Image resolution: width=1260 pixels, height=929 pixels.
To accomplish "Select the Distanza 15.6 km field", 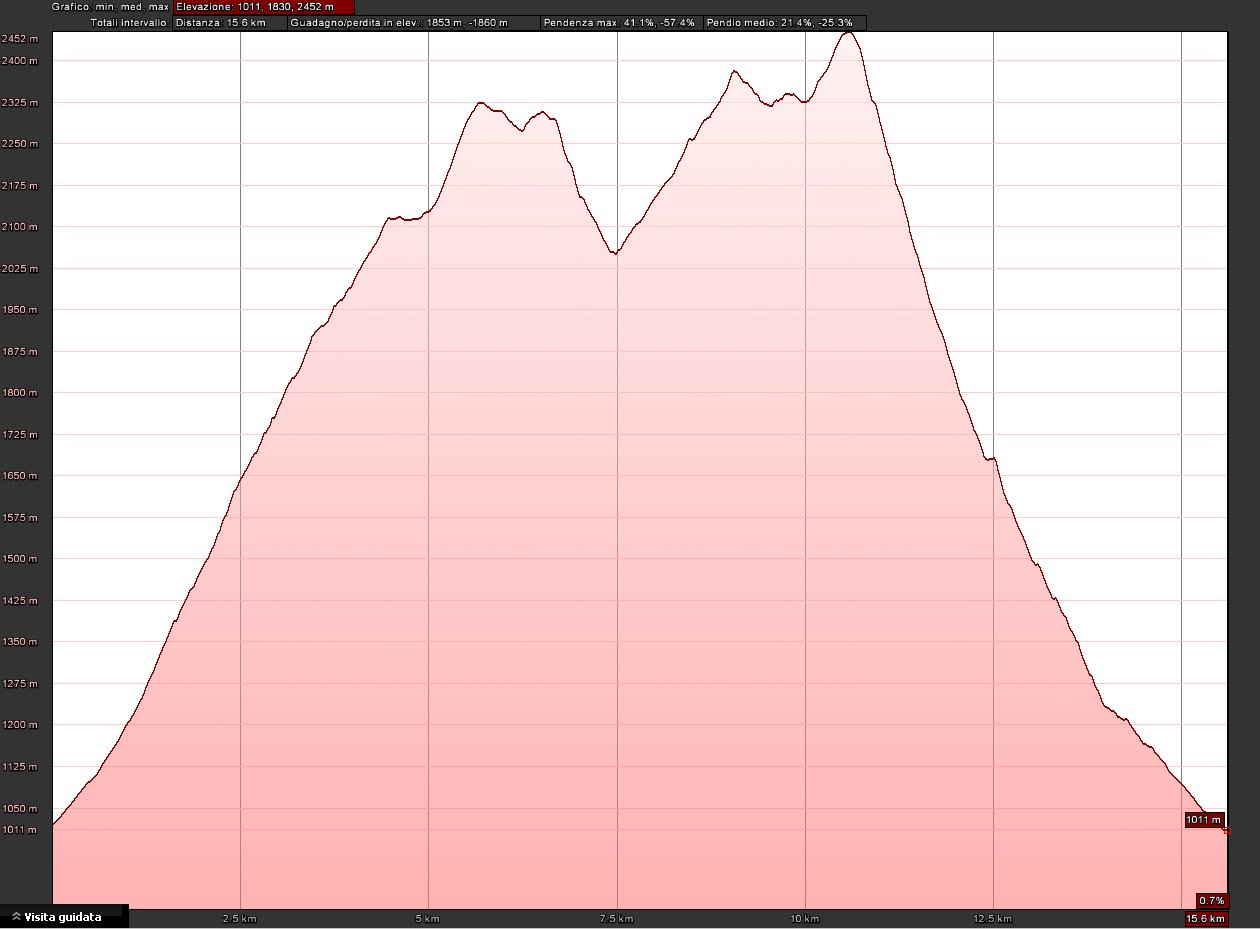I will tap(229, 22).
